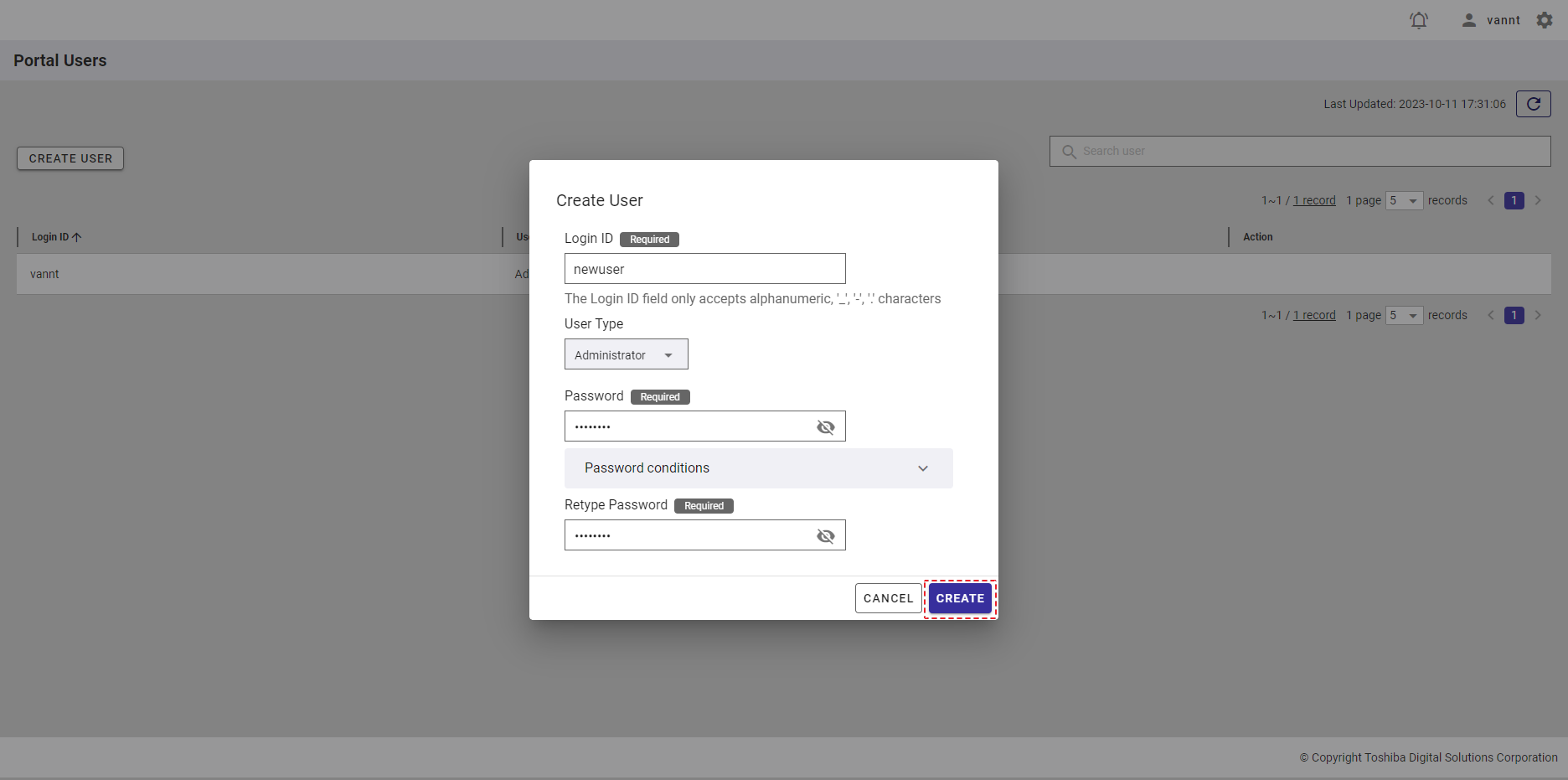Click the top '1 record' link
1568x780 pixels.
click(1314, 200)
